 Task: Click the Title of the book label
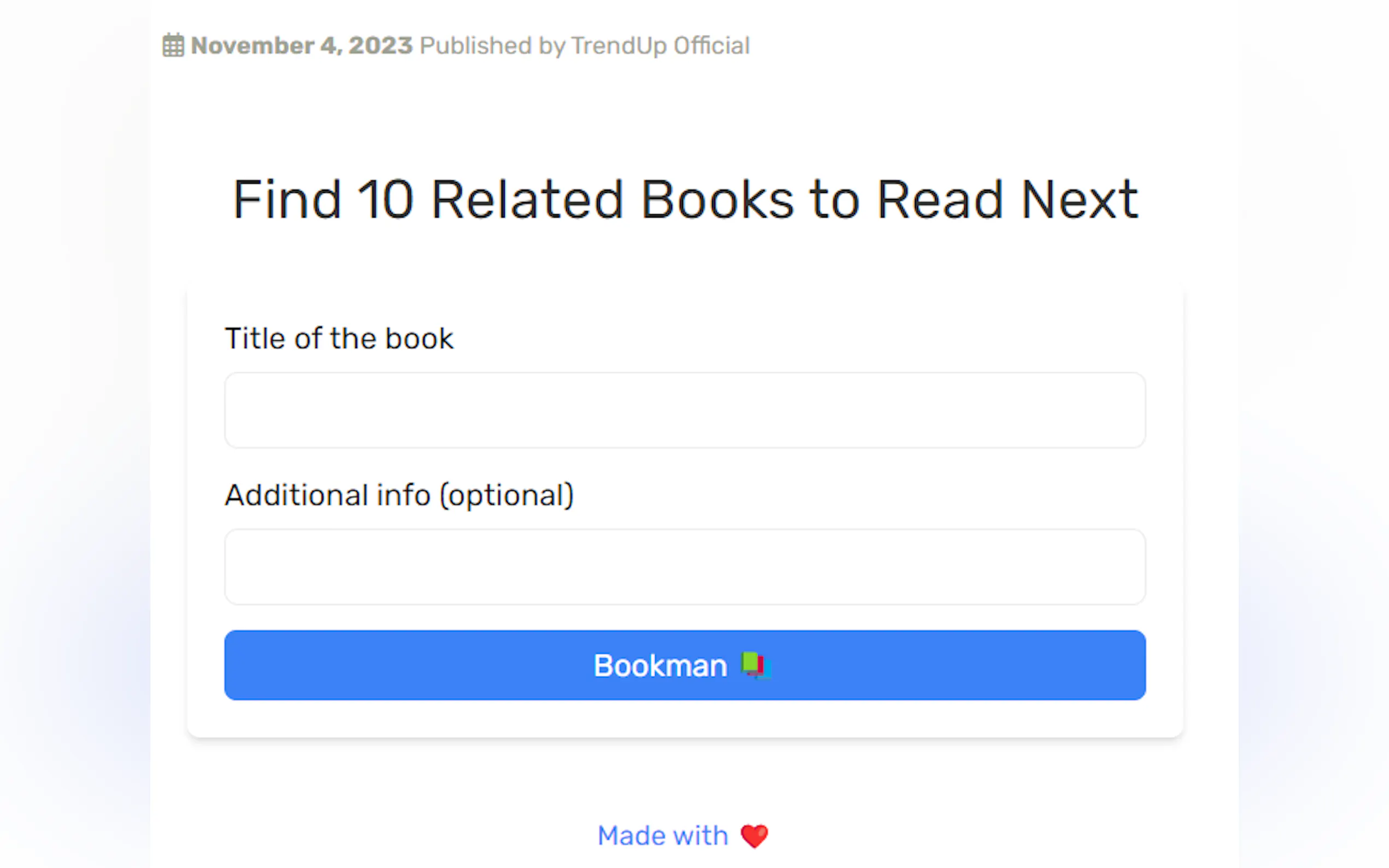click(x=339, y=338)
